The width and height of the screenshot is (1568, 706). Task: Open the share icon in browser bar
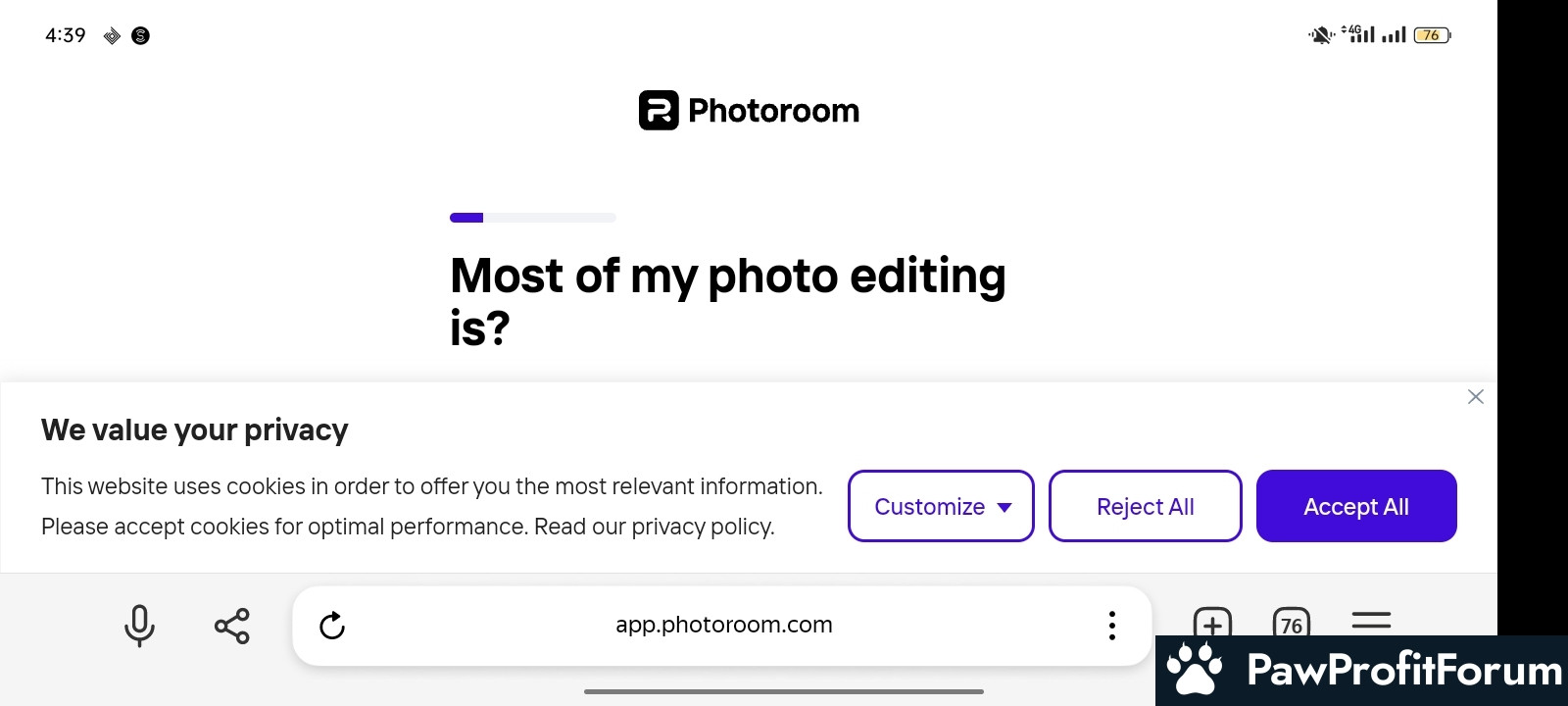click(x=232, y=626)
